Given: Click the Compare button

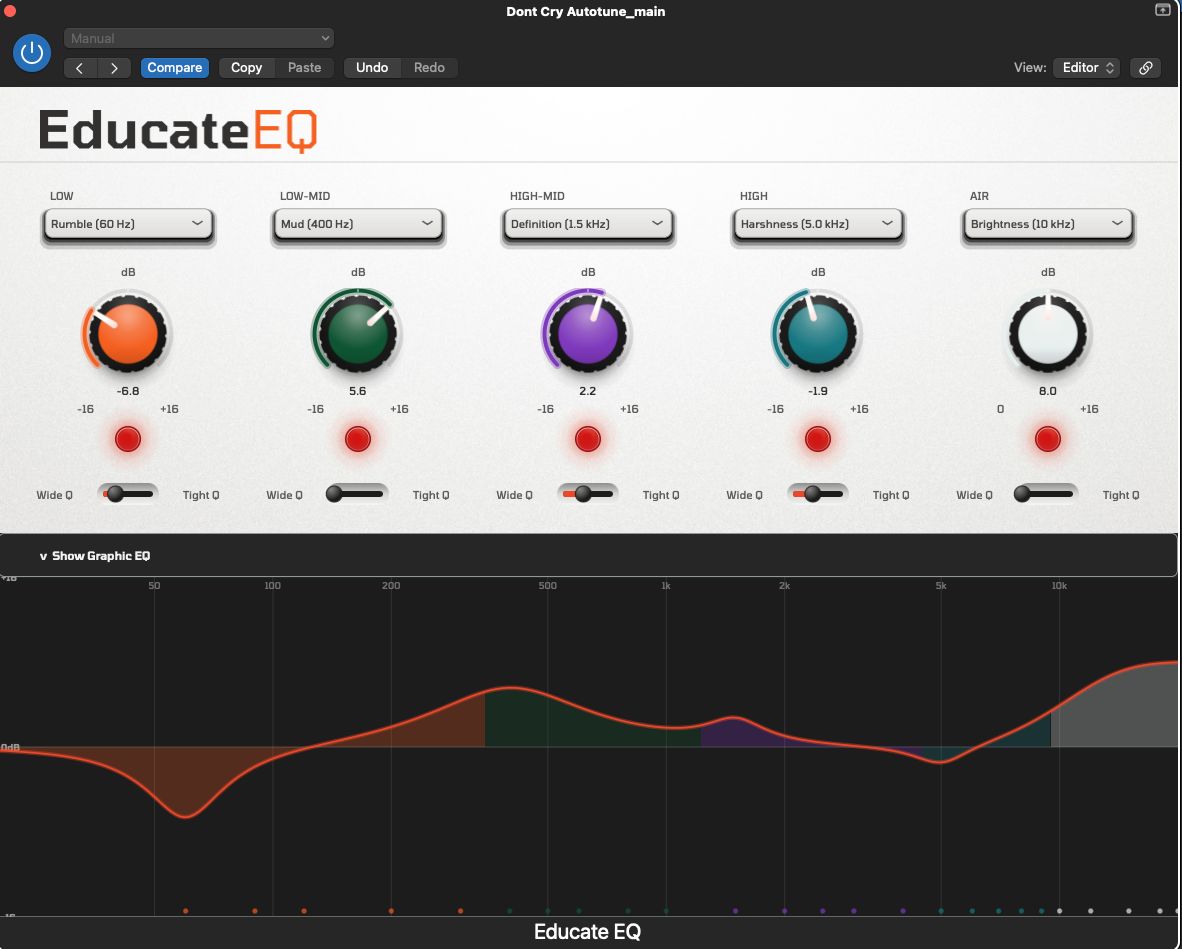Looking at the screenshot, I should click(x=174, y=68).
